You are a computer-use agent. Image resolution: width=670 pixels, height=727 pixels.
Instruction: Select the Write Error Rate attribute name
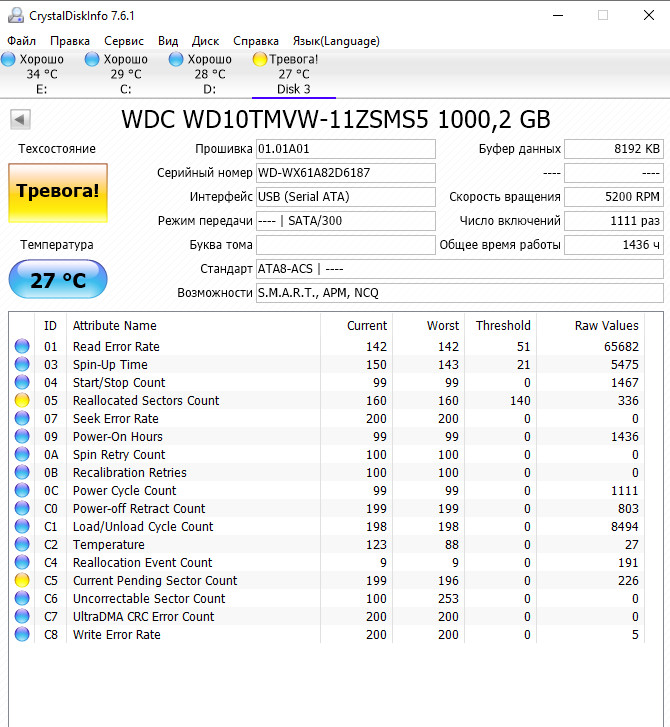[x=117, y=634]
